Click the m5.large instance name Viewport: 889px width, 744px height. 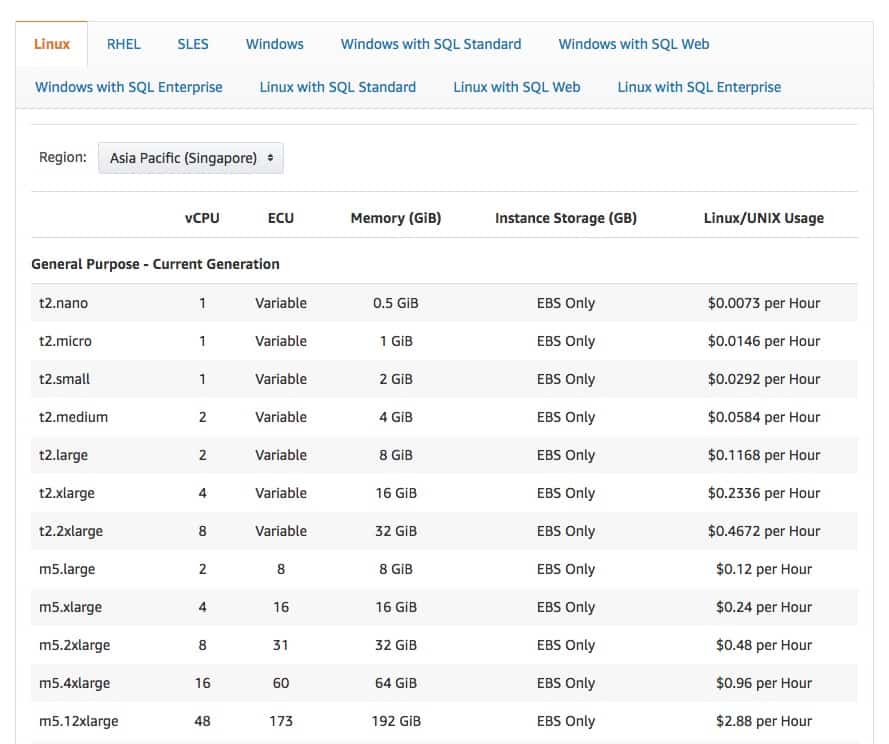click(x=67, y=569)
